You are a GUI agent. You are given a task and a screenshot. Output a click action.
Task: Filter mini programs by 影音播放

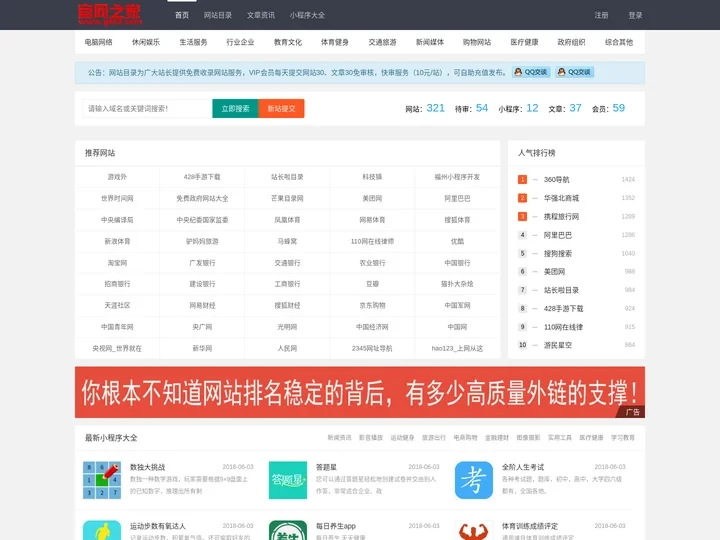coord(371,438)
